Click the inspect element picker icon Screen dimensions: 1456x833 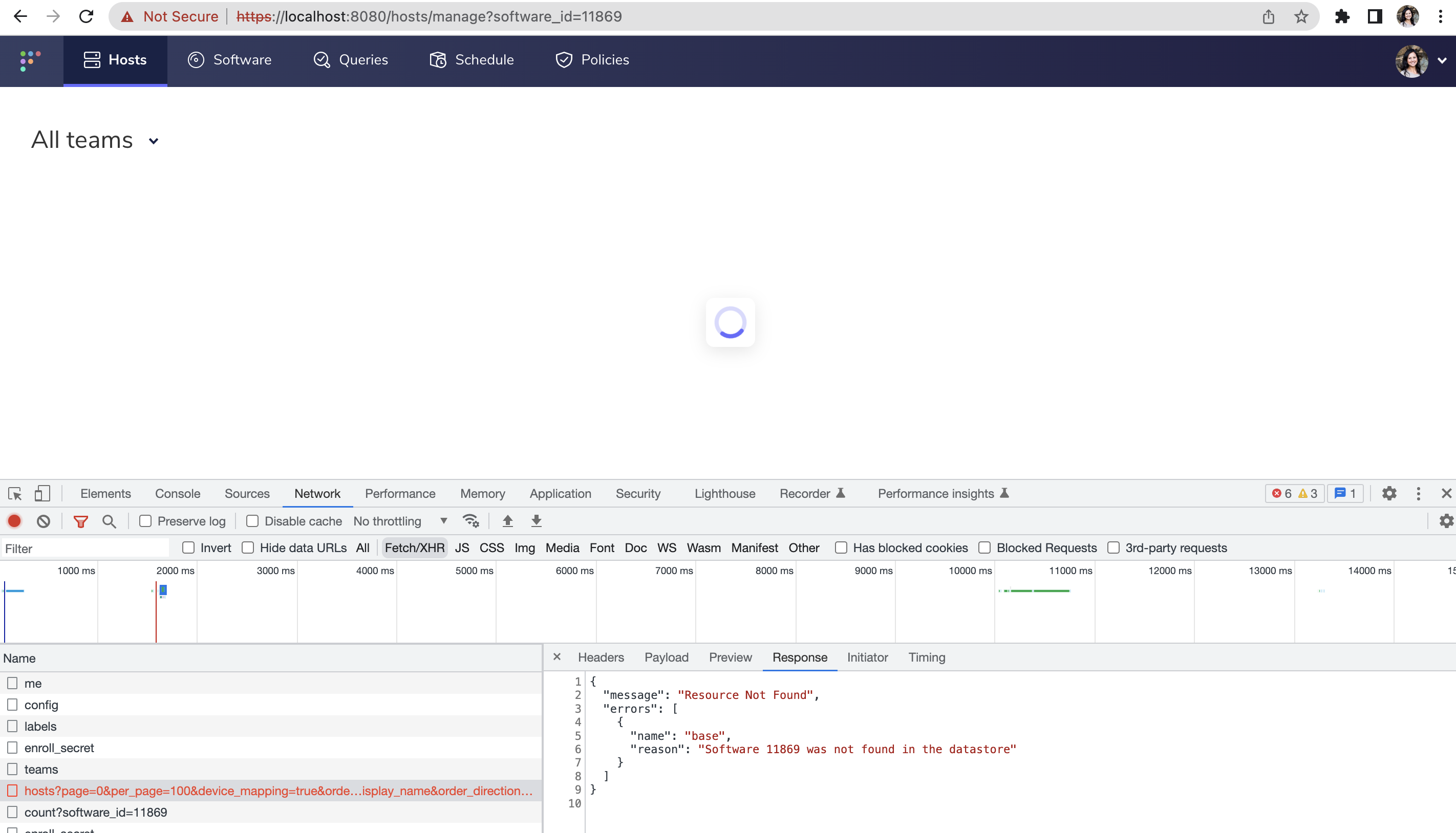pyautogui.click(x=15, y=494)
